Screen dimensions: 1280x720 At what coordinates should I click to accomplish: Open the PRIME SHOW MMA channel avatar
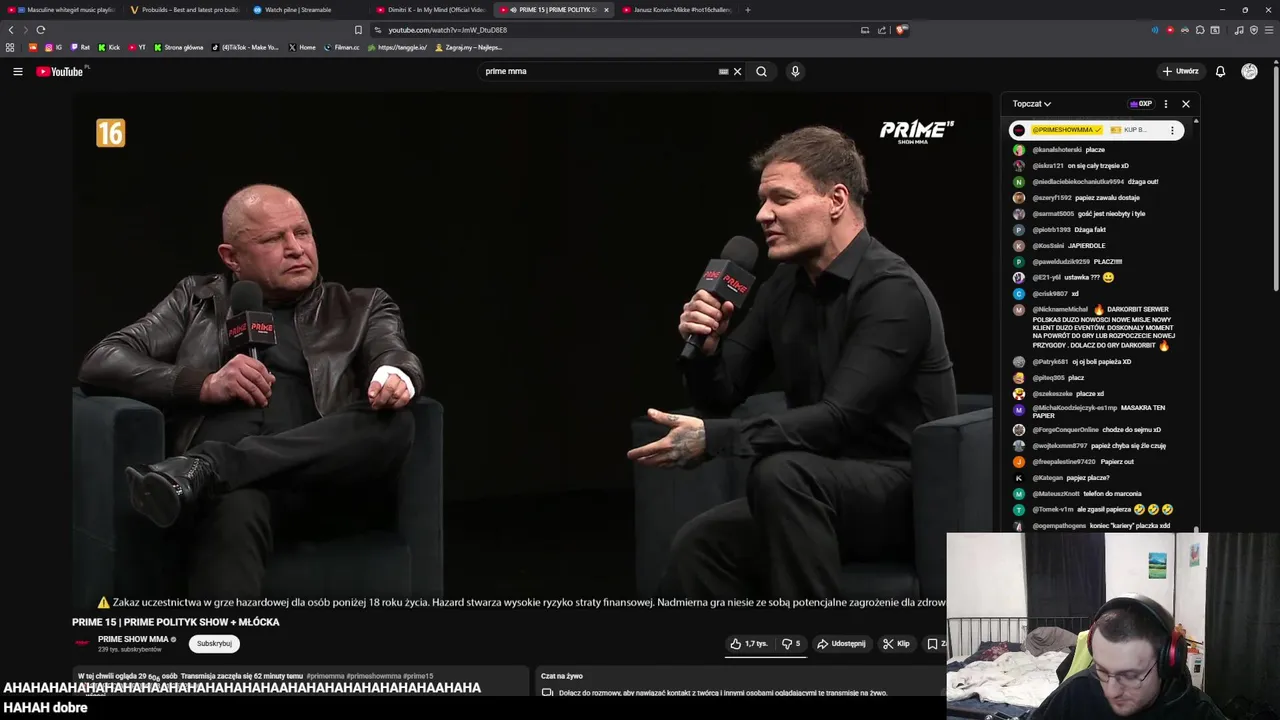point(82,643)
